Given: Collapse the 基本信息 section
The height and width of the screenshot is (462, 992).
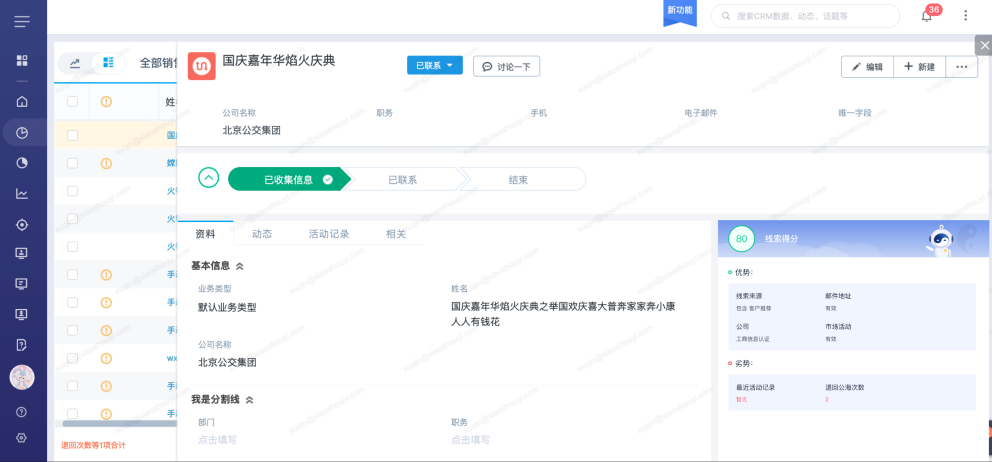Looking at the screenshot, I should click(240, 266).
